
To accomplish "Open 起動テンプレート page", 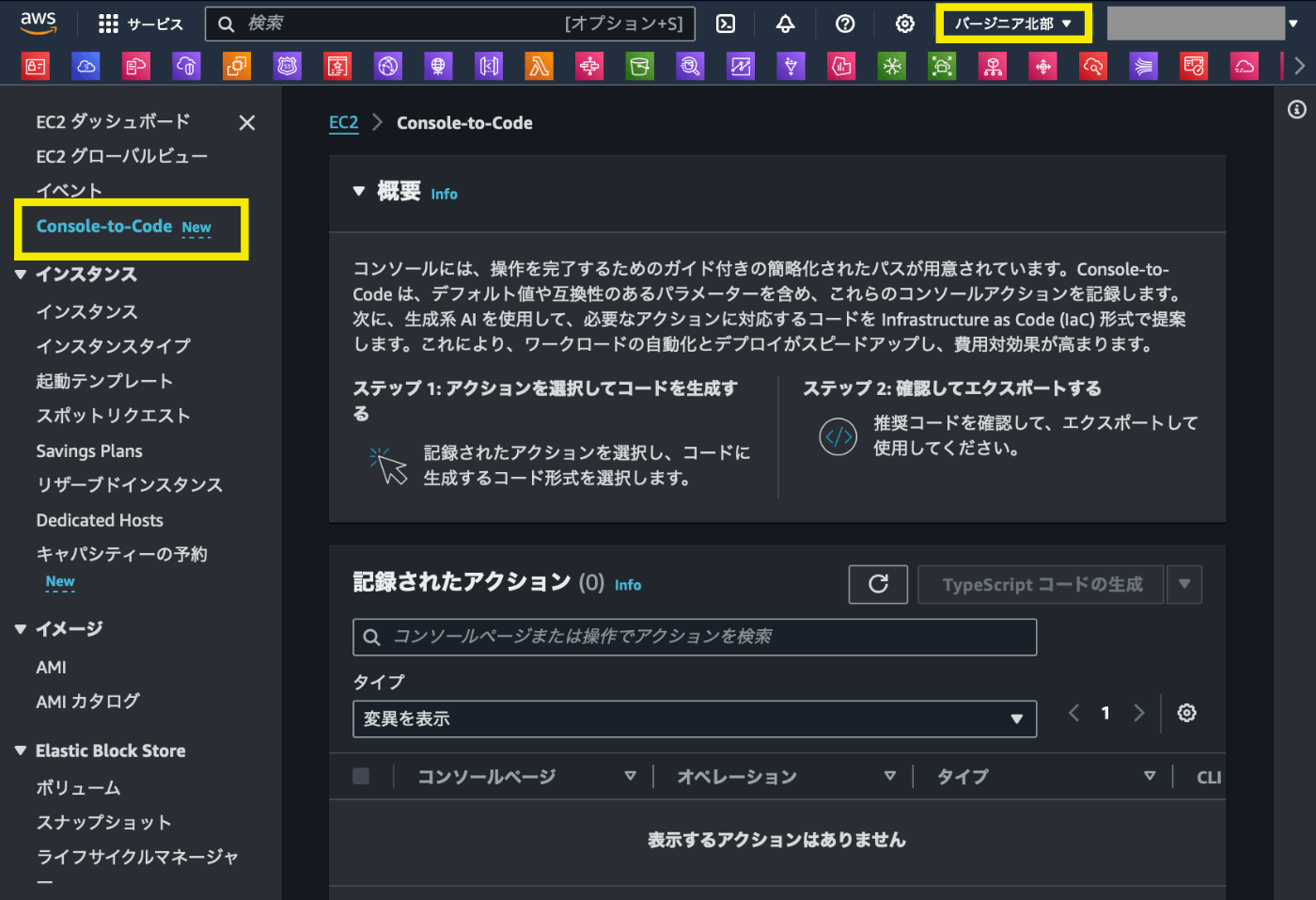I will pyautogui.click(x=104, y=381).
